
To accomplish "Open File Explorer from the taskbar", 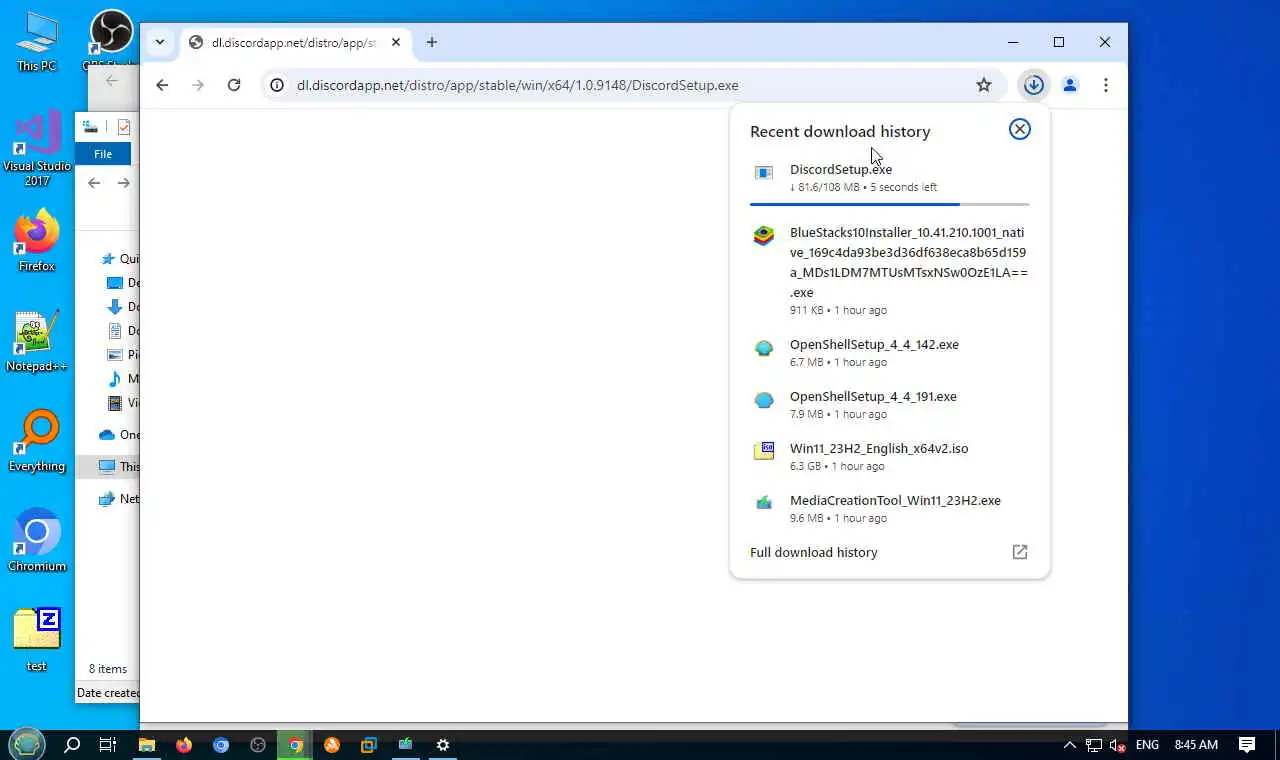I will 146,745.
